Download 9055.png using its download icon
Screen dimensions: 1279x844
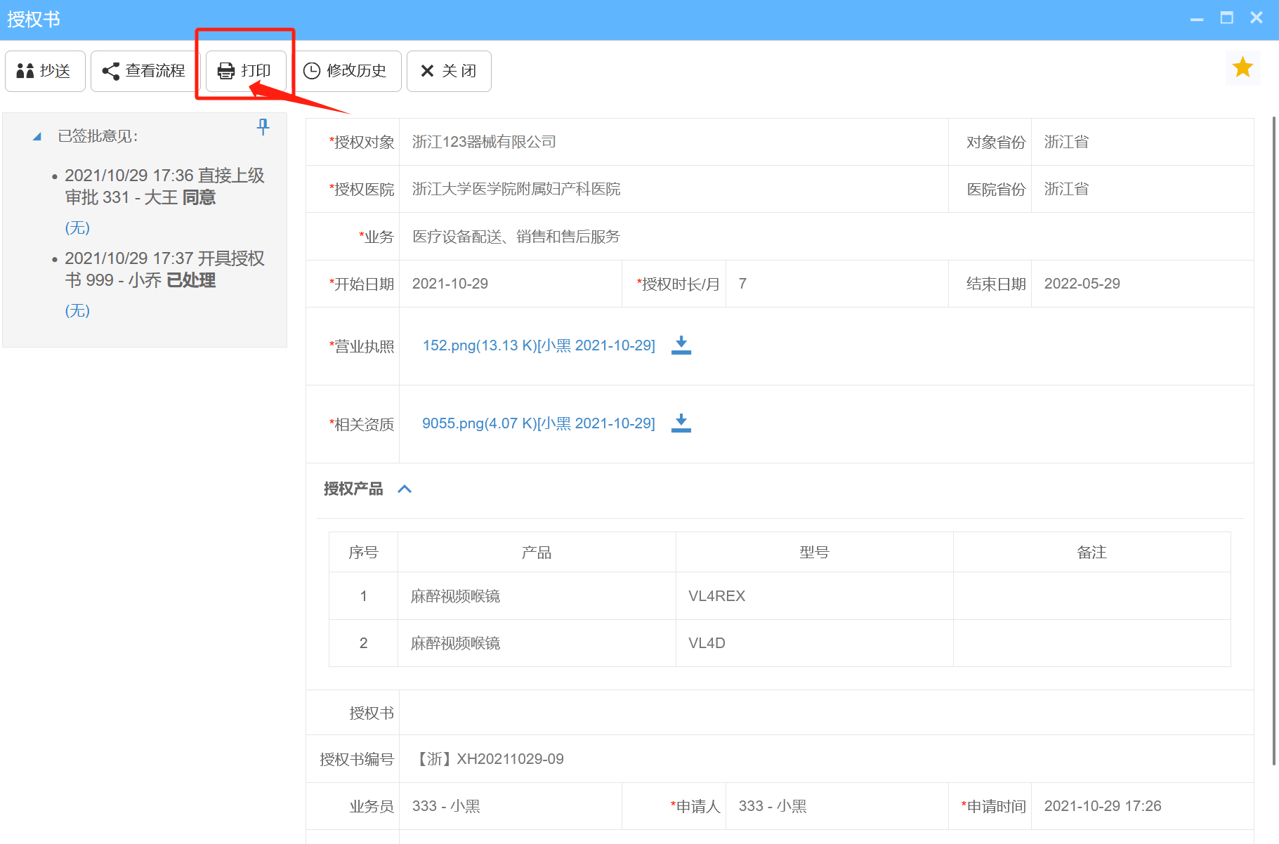click(681, 423)
